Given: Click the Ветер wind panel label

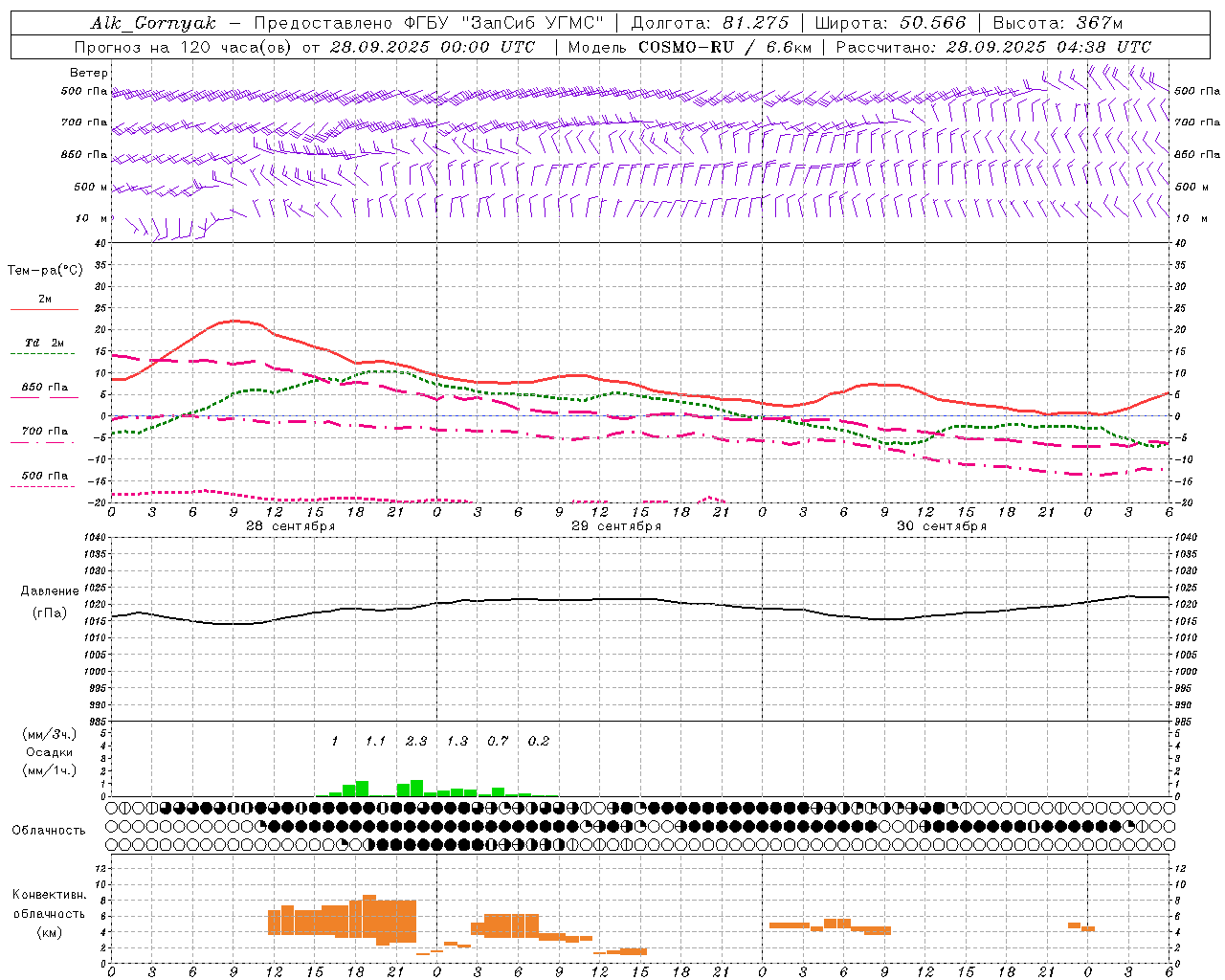Looking at the screenshot, I should (x=89, y=73).
